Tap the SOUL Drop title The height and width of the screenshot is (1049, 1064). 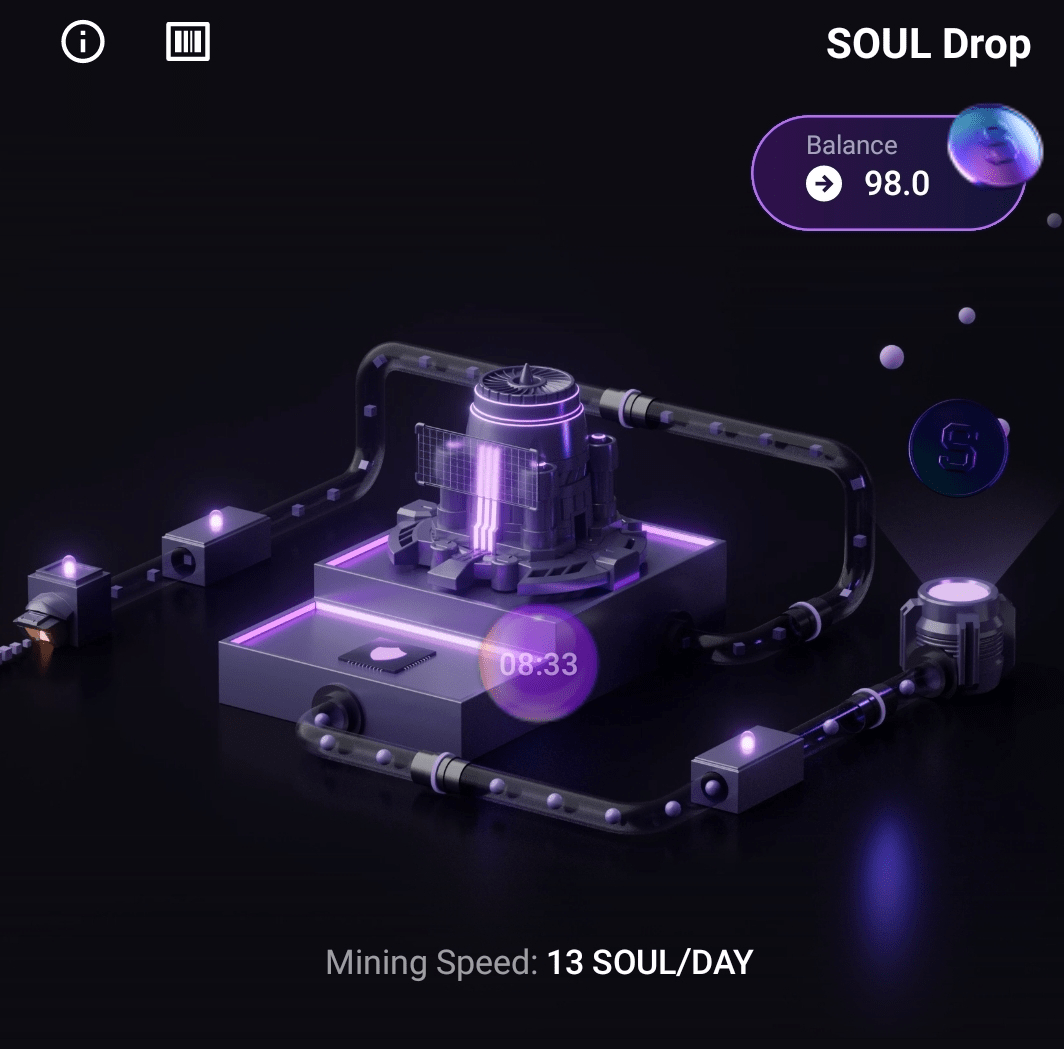click(928, 44)
